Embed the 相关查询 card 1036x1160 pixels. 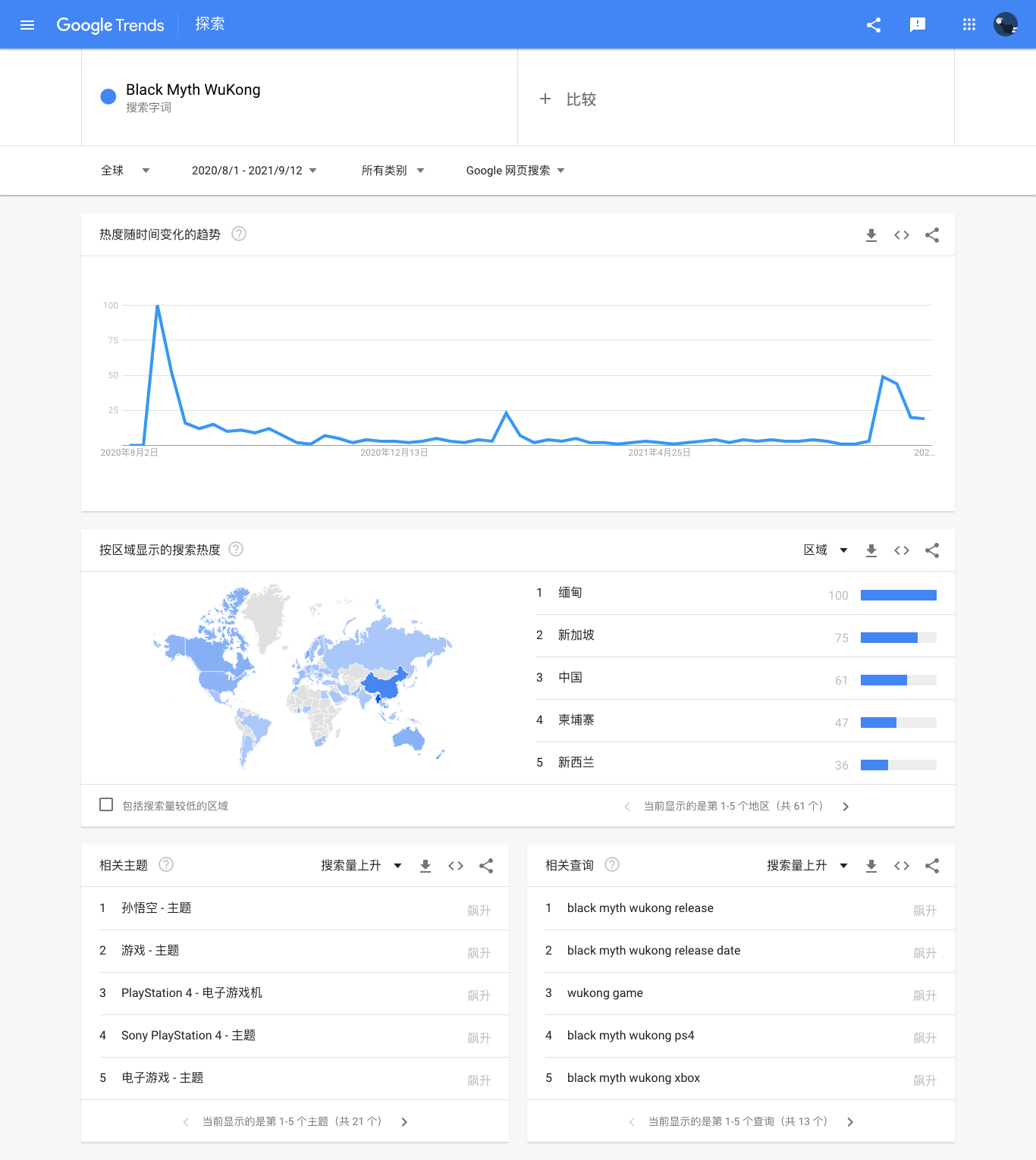click(902, 866)
